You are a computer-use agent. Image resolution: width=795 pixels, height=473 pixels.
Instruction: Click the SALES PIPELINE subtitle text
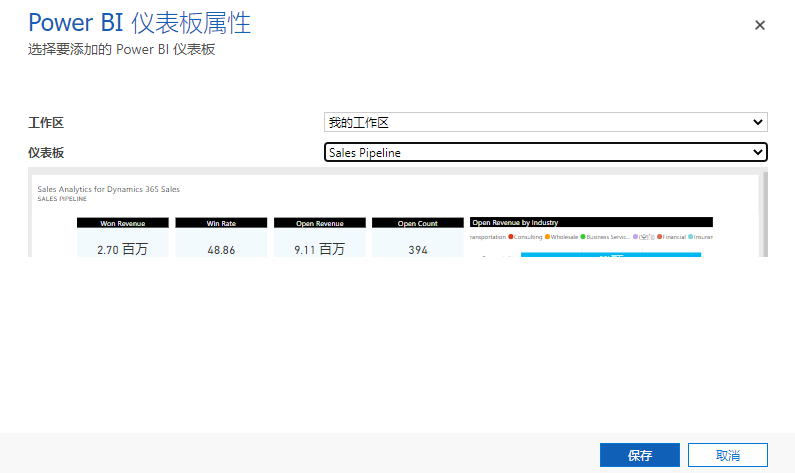(x=62, y=199)
